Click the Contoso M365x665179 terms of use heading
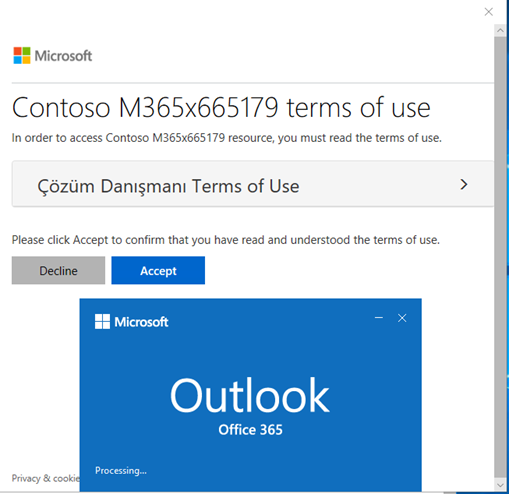The width and height of the screenshot is (509, 494). [221, 108]
